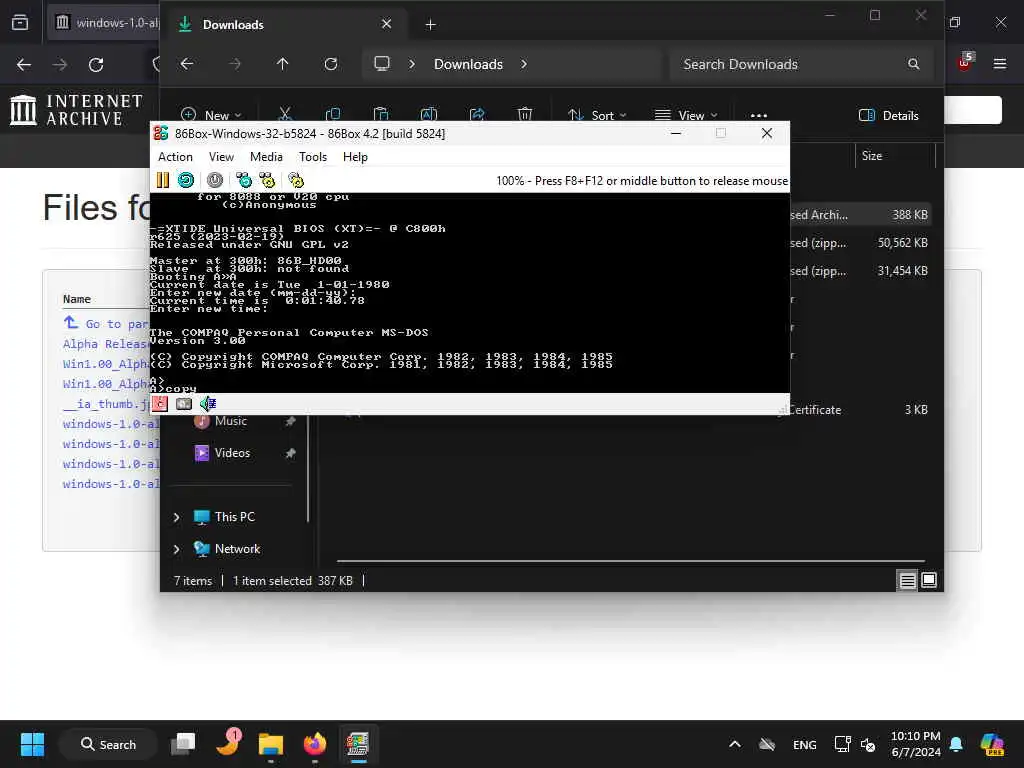Open the __ia_thumb file link
Viewport: 1024px width, 768px height.
106,404
